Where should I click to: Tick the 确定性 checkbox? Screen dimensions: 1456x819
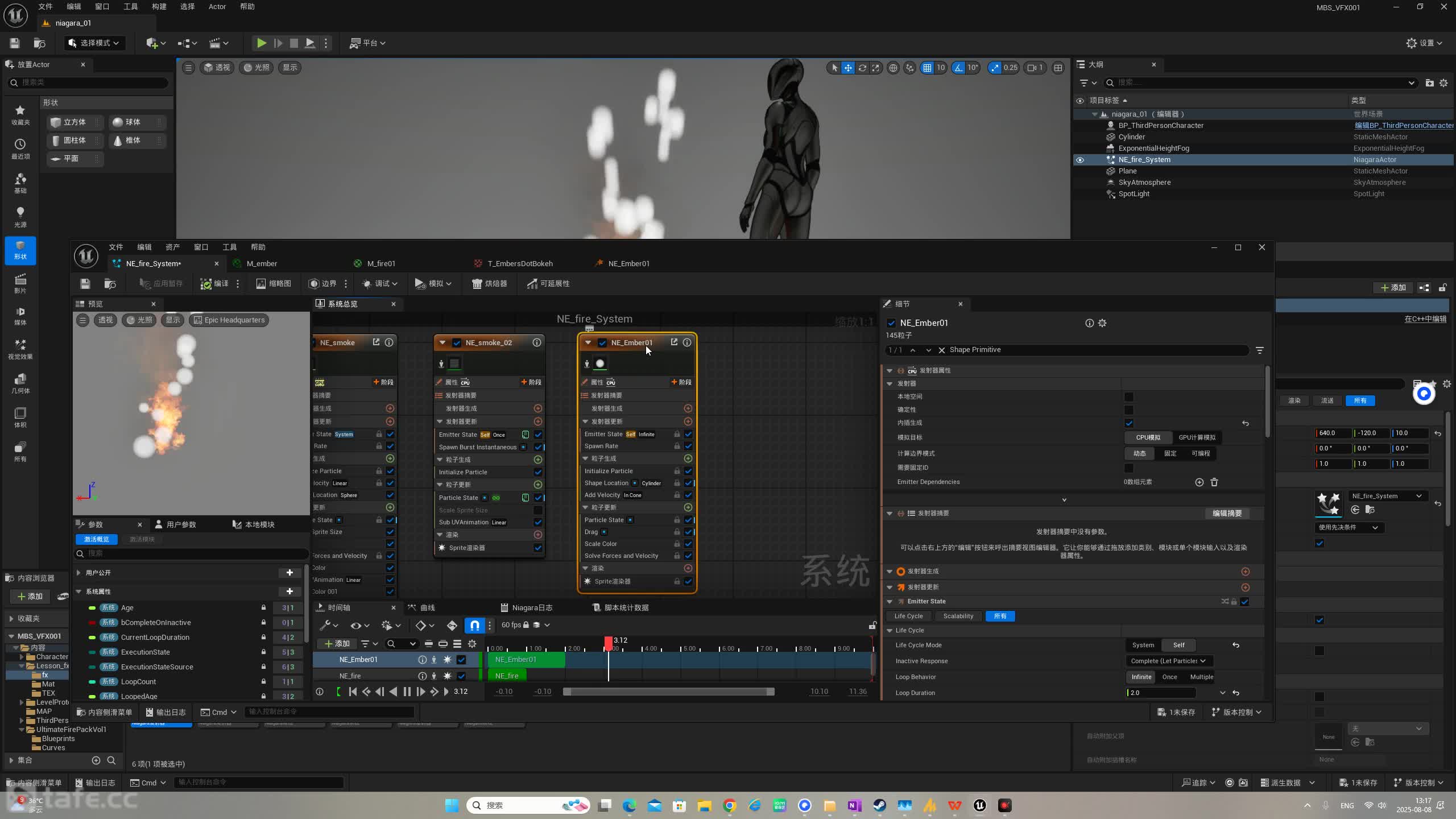click(x=1129, y=410)
